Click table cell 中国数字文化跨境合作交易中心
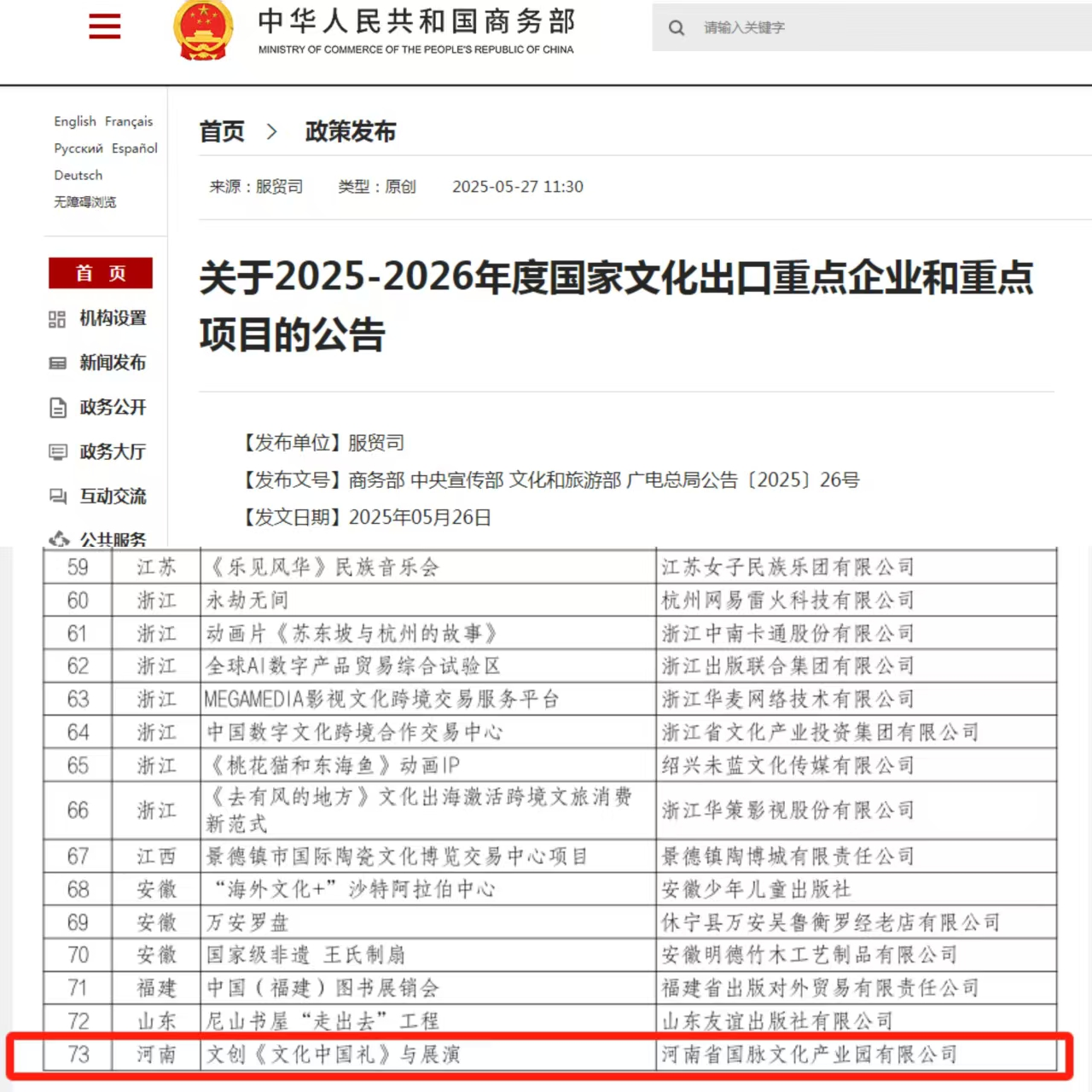 pyautogui.click(x=428, y=733)
